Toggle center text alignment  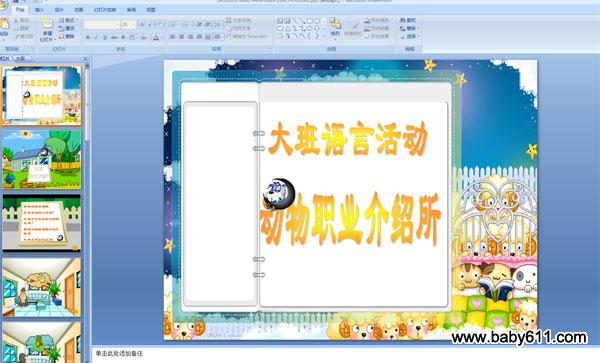click(182, 37)
